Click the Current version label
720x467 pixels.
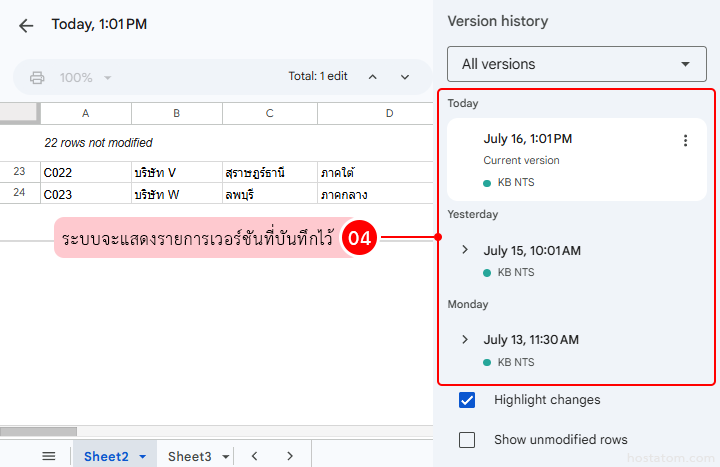(521, 160)
